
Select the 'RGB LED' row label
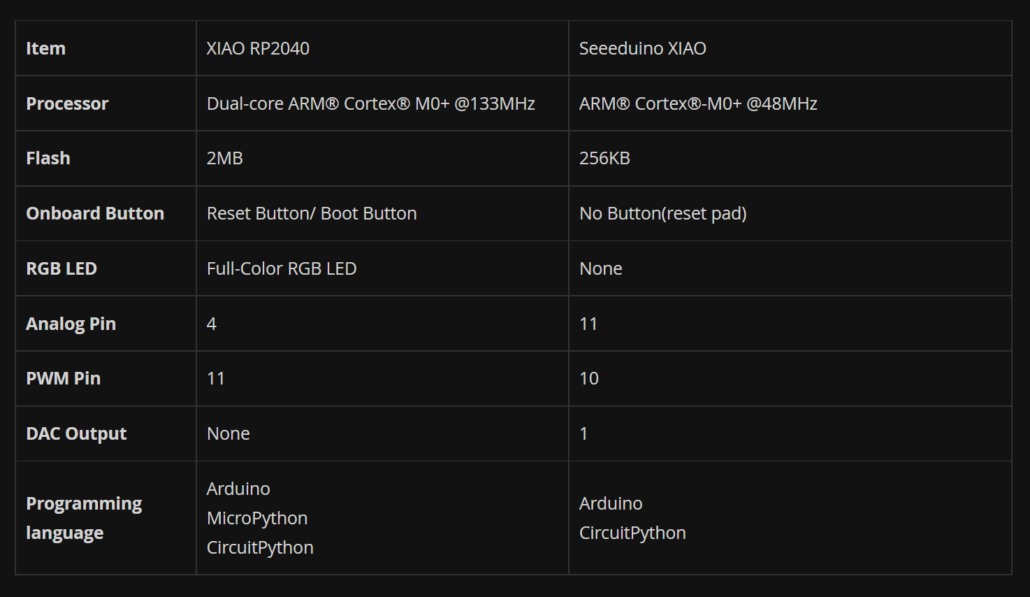(61, 268)
